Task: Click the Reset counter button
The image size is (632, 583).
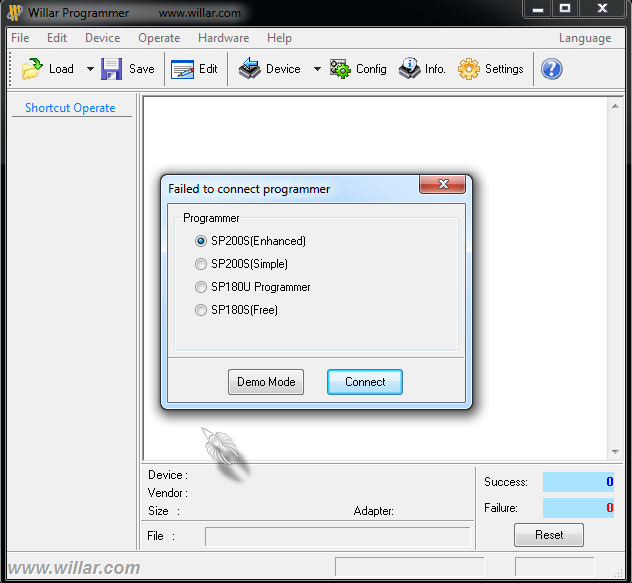Action: 549,535
